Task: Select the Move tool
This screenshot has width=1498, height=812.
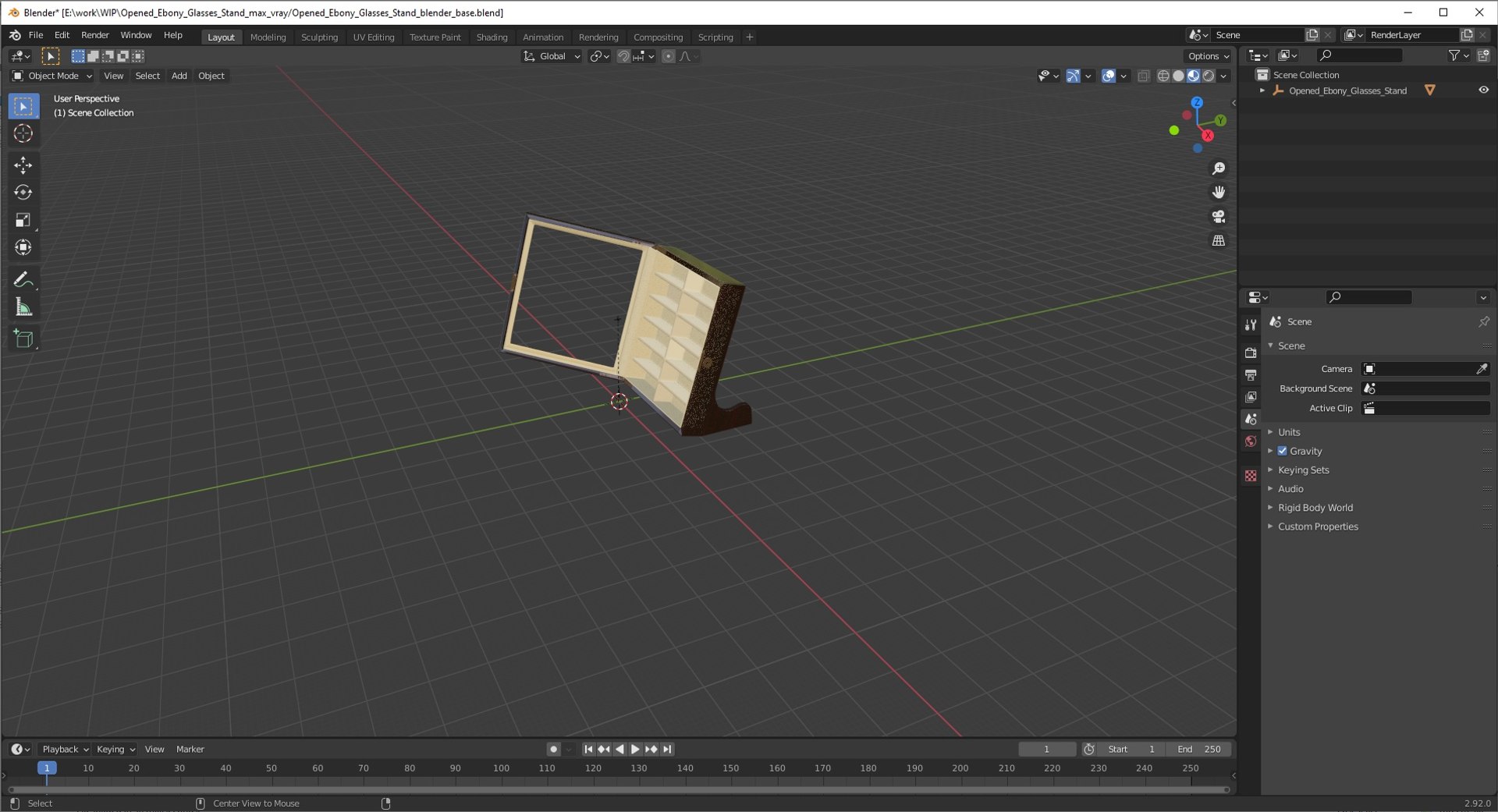Action: (23, 165)
